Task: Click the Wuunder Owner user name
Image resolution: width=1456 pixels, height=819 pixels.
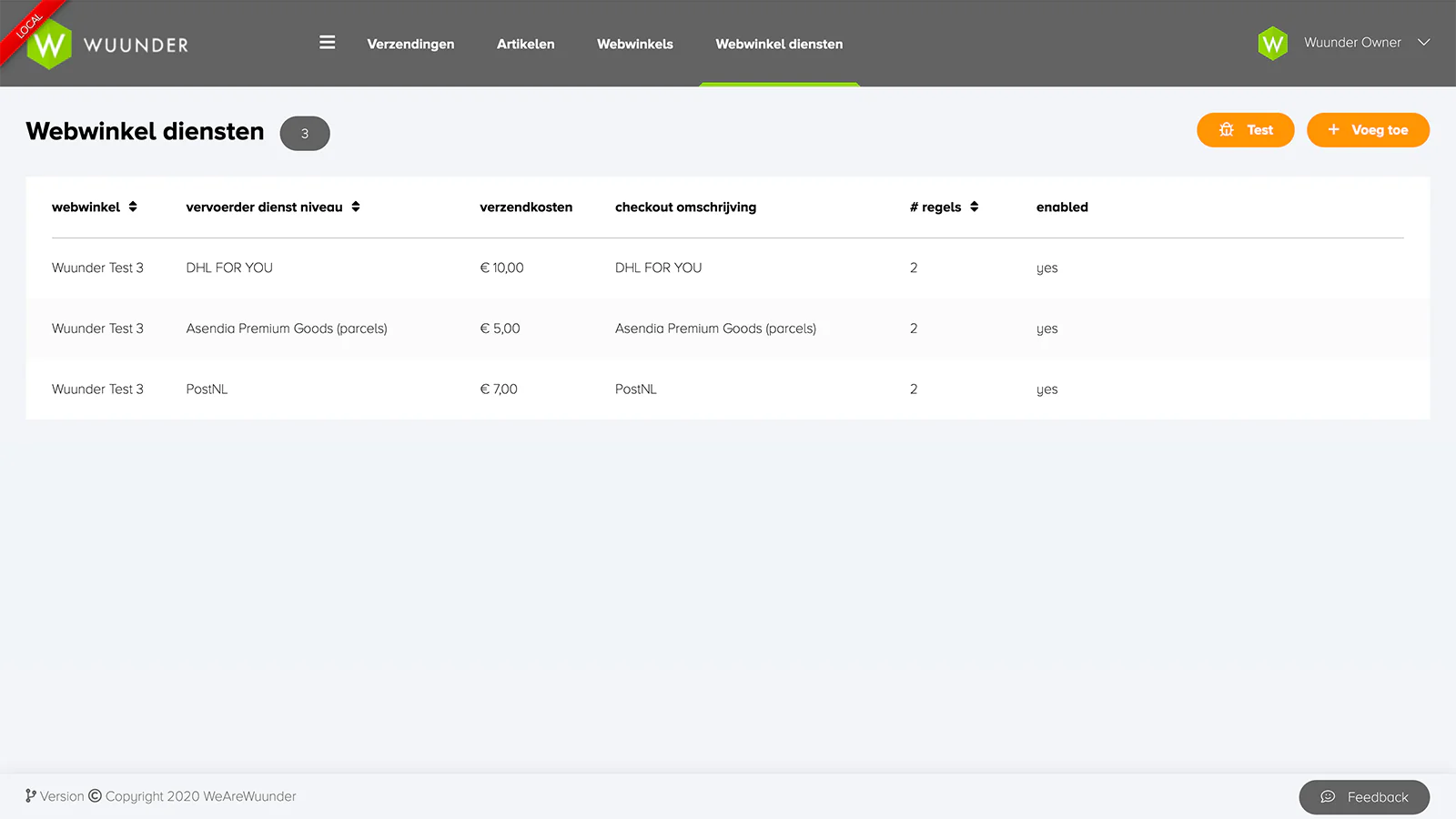Action: 1352,43
